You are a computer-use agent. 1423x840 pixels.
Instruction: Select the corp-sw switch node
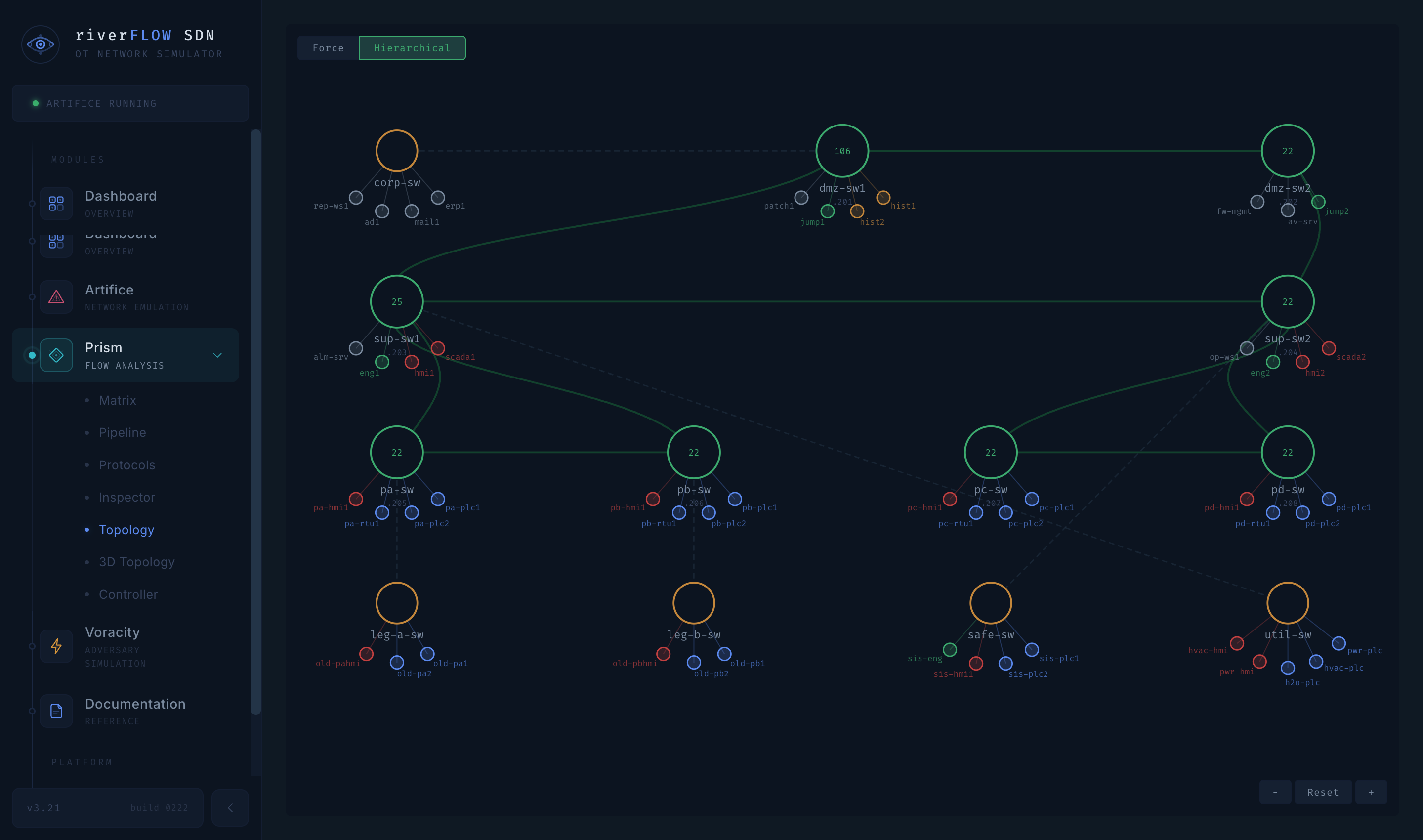(397, 151)
